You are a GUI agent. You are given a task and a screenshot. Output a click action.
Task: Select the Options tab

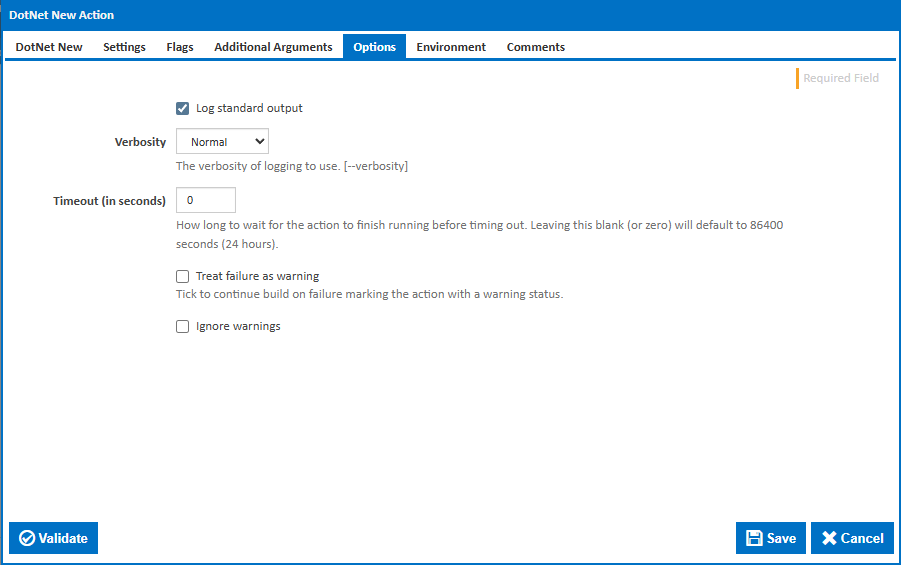click(375, 47)
